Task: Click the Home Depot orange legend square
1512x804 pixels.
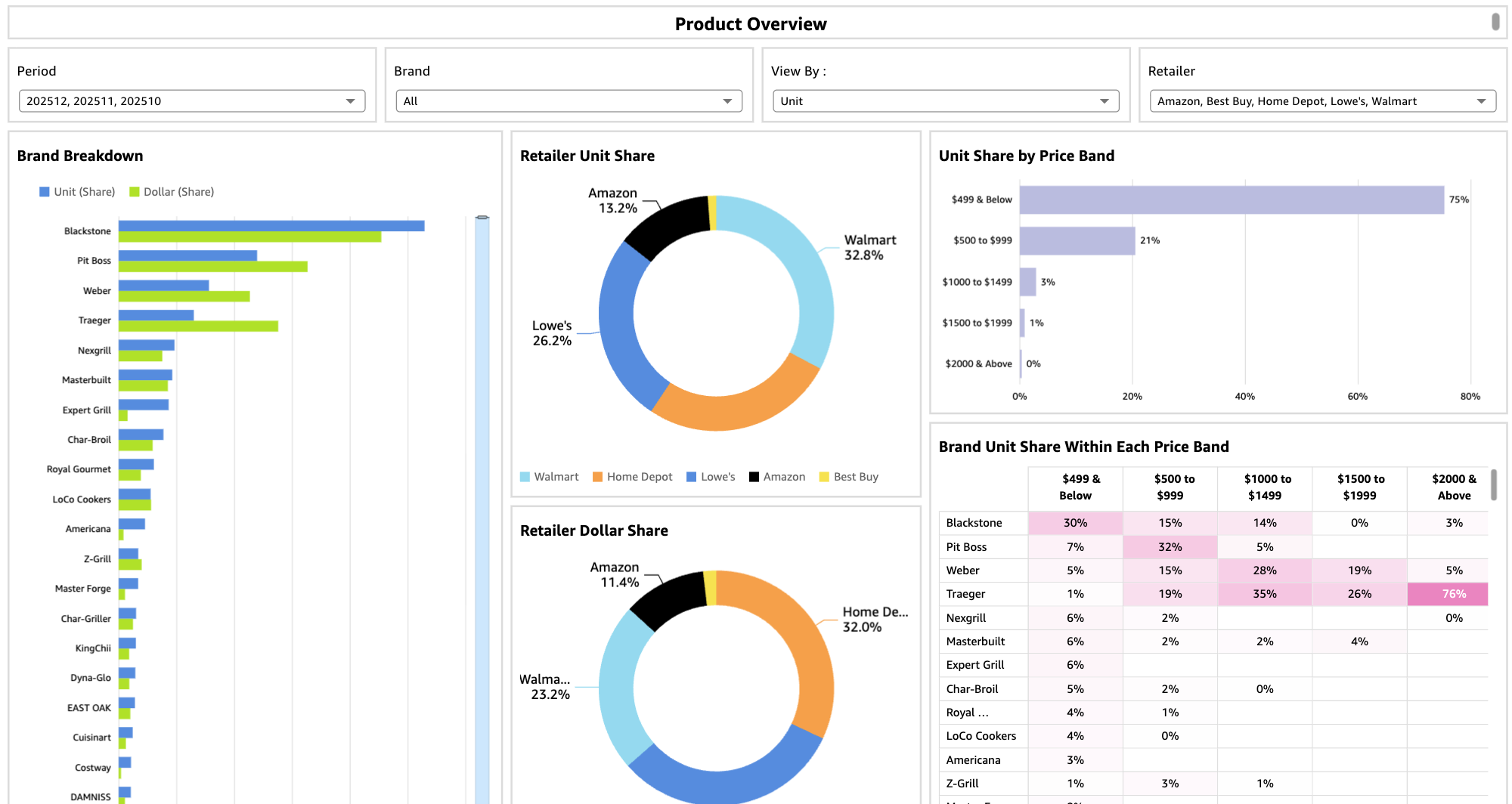Action: click(598, 477)
